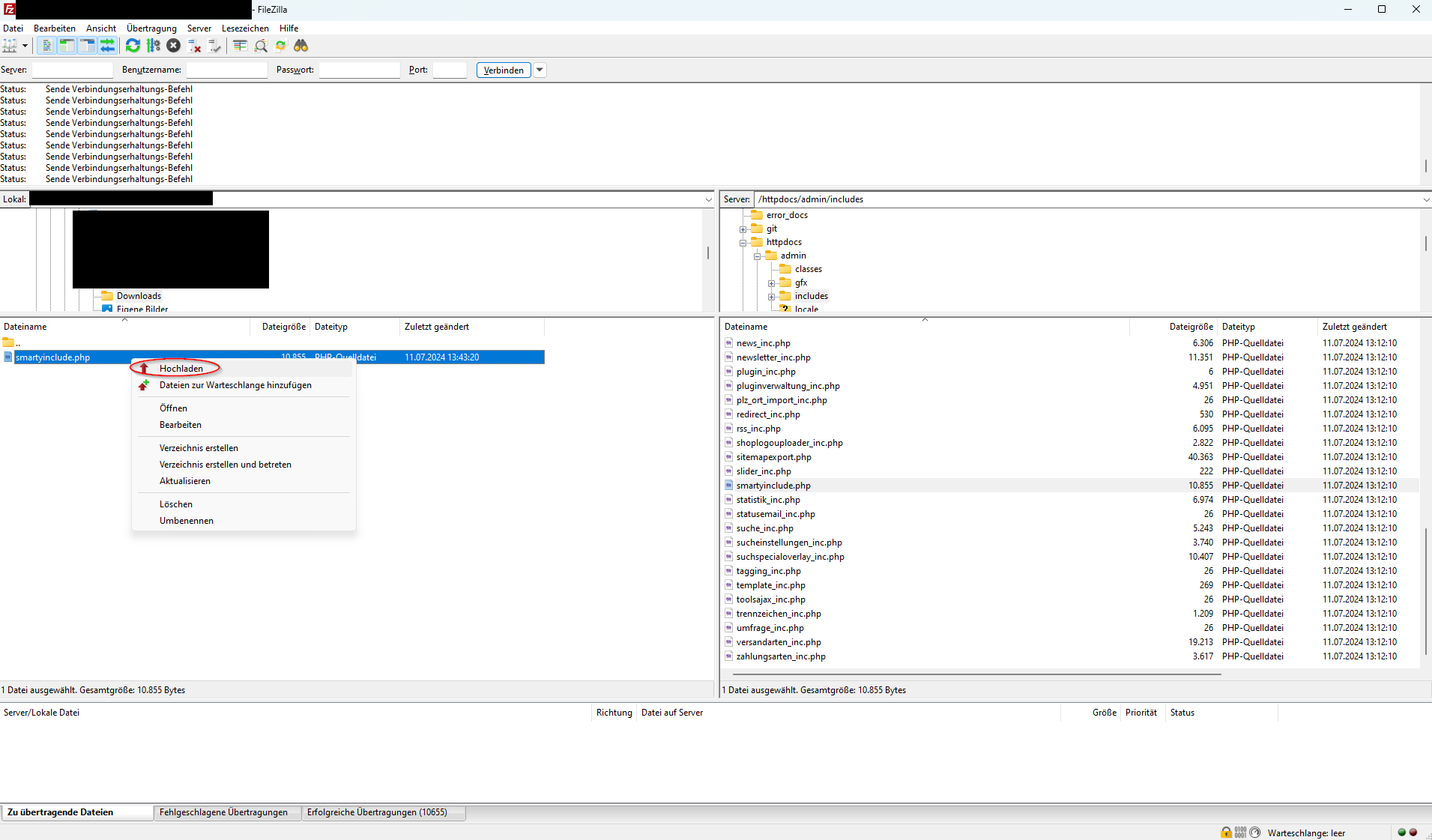Viewport: 1432px width, 840px height.
Task: Open the Übertragung menu
Action: [151, 28]
